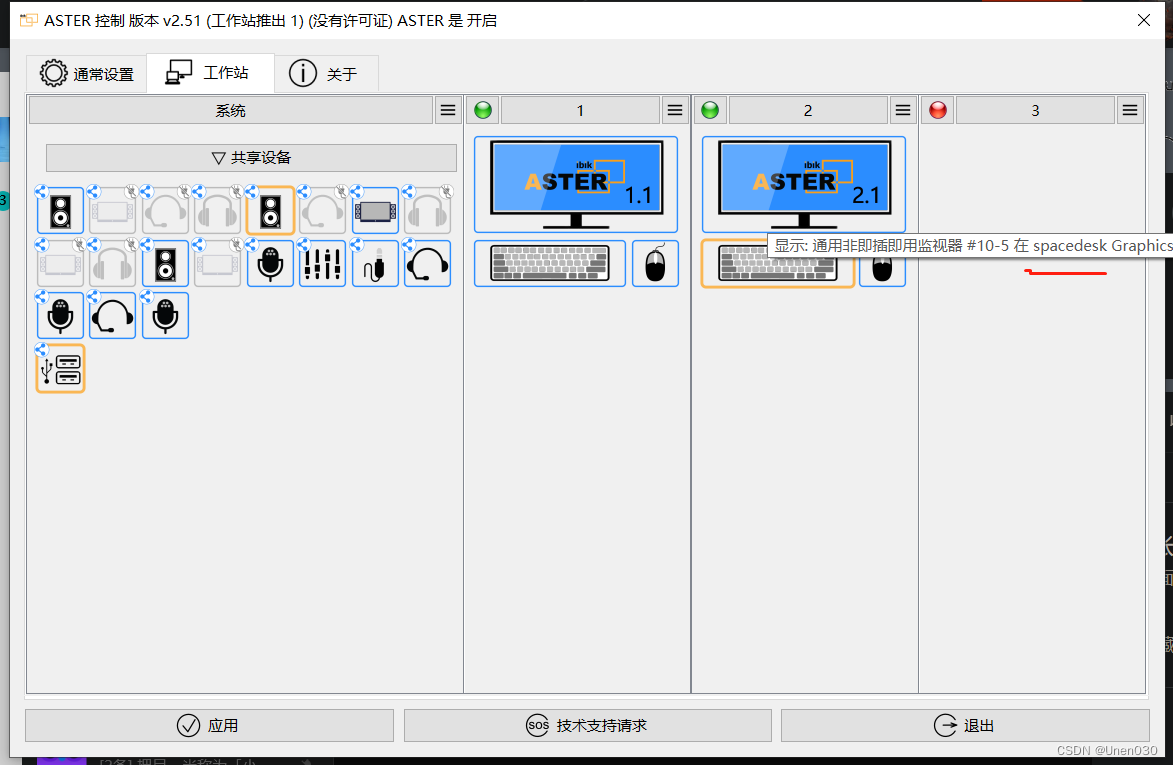Open the 关于 tab
This screenshot has height=765, width=1173.
pyautogui.click(x=326, y=74)
